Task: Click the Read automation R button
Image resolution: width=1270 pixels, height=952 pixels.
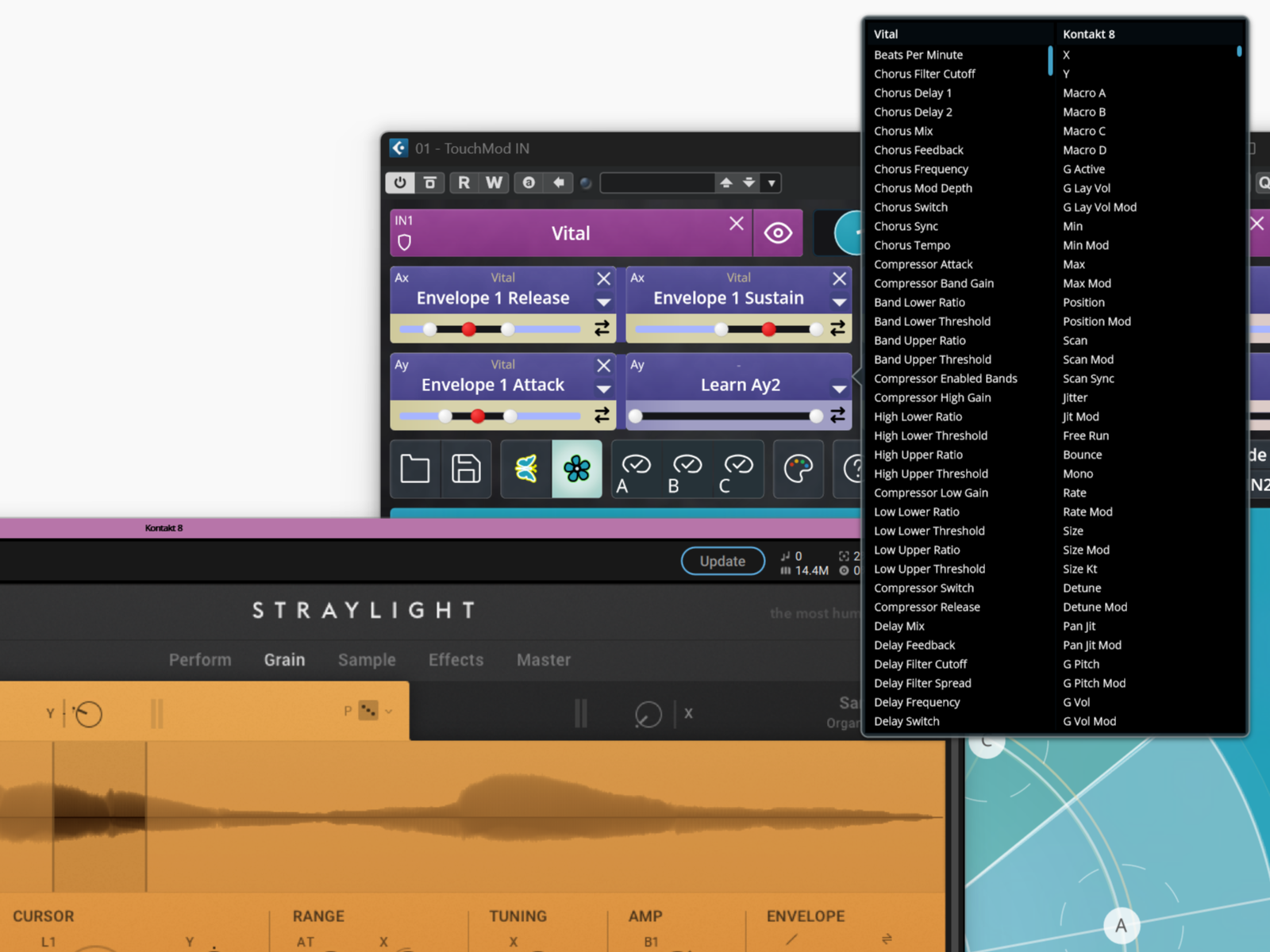Action: click(x=464, y=182)
